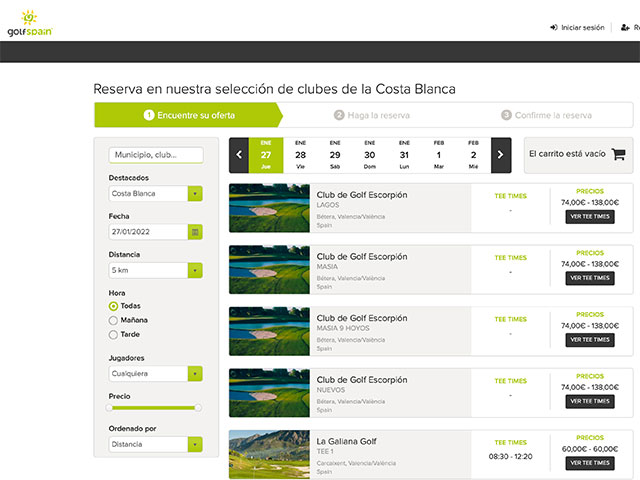Screen dimensions: 640x480
Task: Select the Tarde hour option
Action: (113, 335)
